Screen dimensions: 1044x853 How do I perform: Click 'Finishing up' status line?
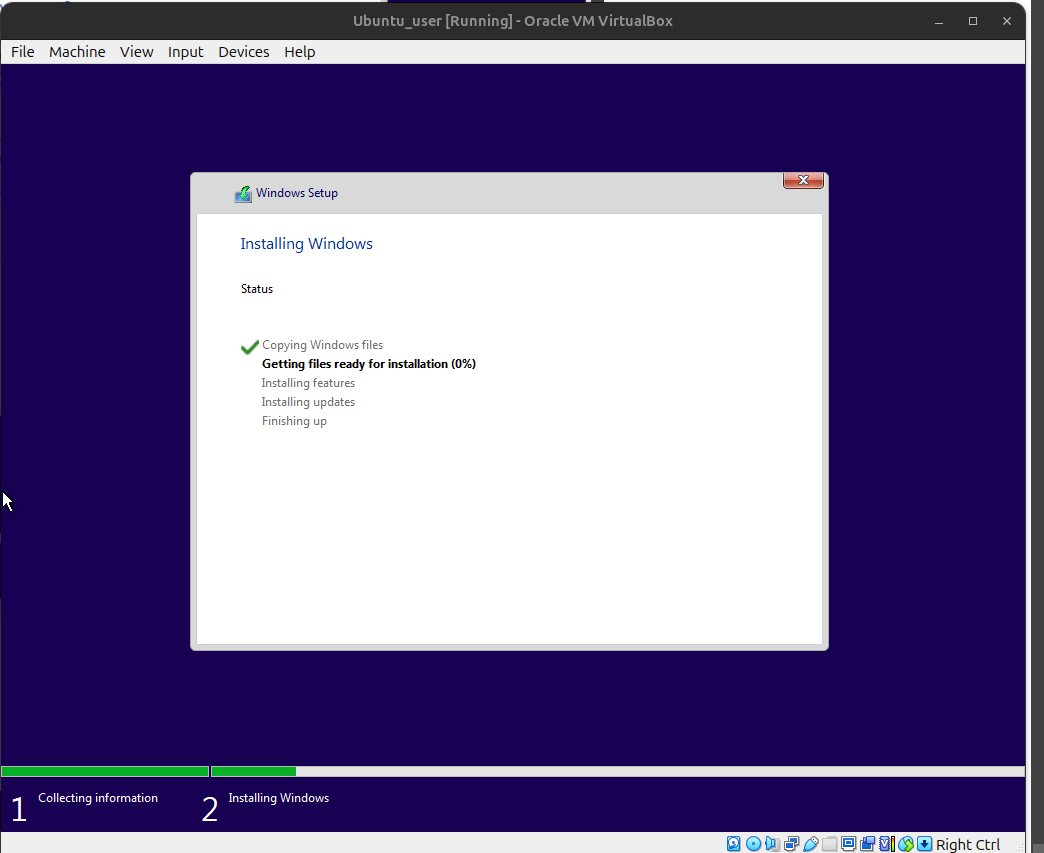coord(294,421)
